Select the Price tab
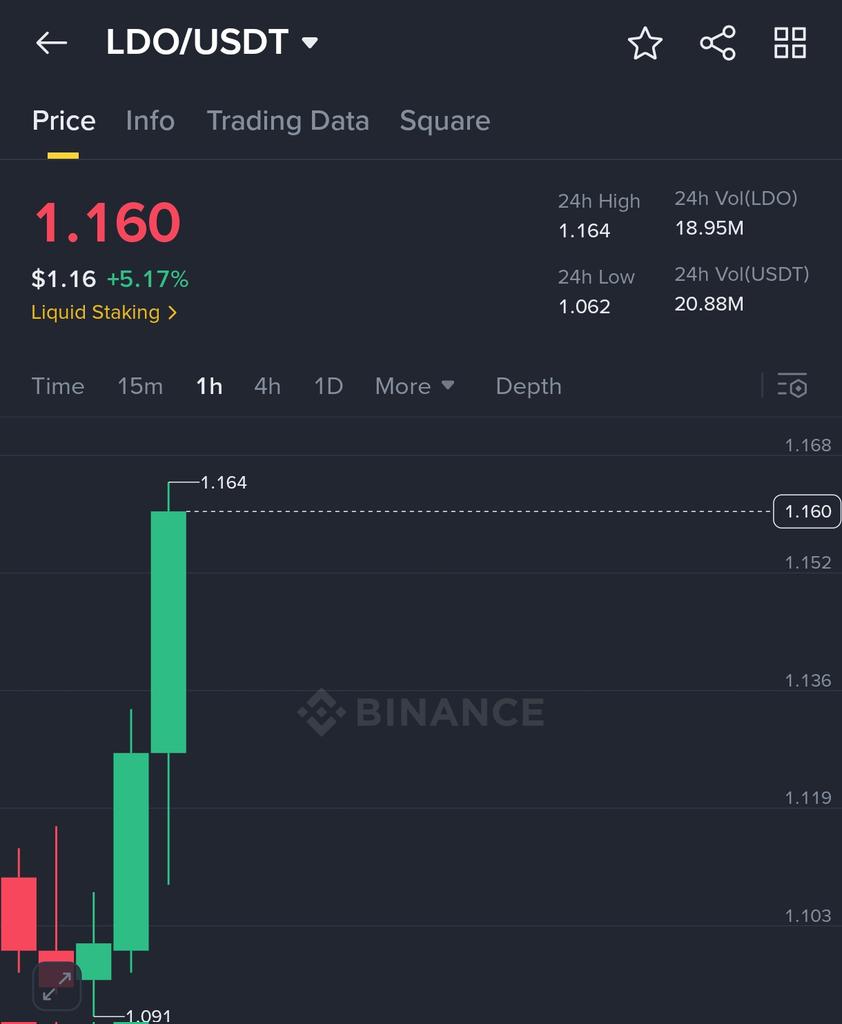This screenshot has height=1024, width=842. [x=63, y=121]
